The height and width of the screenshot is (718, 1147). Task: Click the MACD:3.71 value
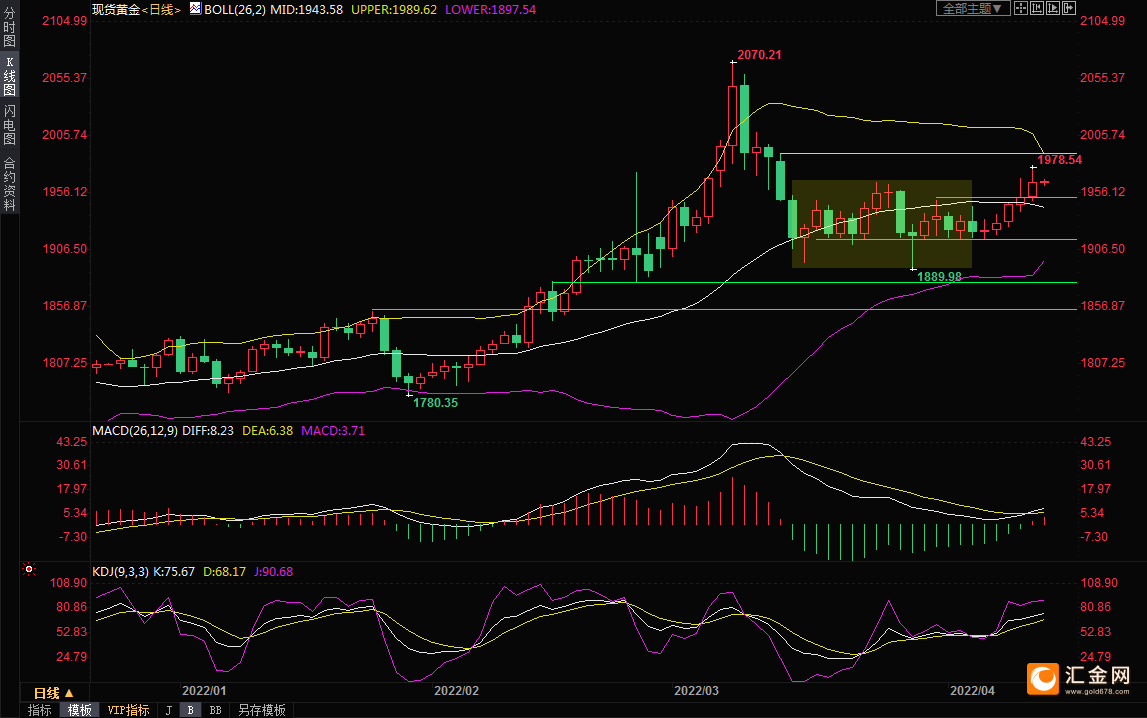(x=333, y=431)
